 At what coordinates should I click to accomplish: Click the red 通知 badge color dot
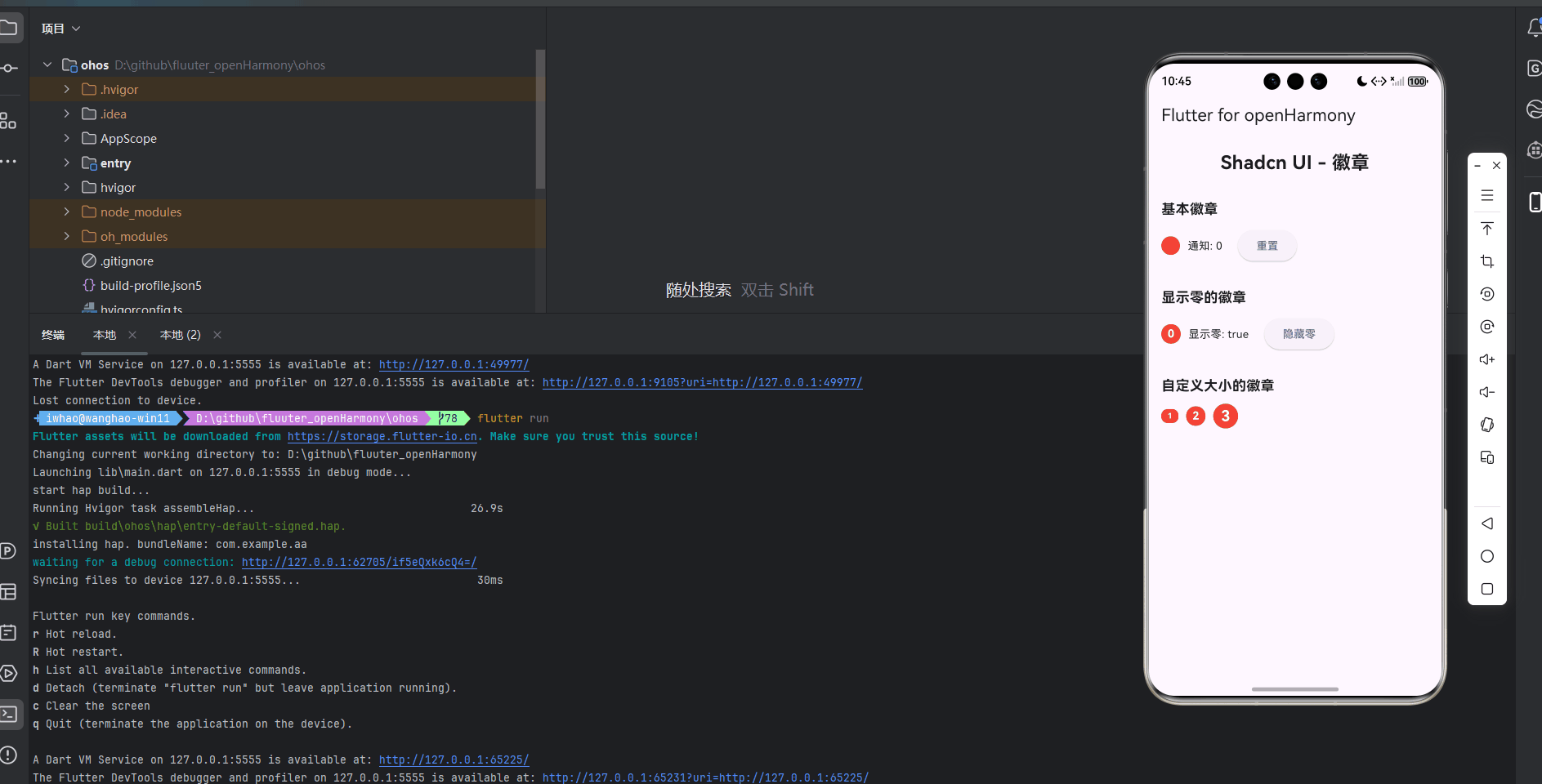[1170, 245]
